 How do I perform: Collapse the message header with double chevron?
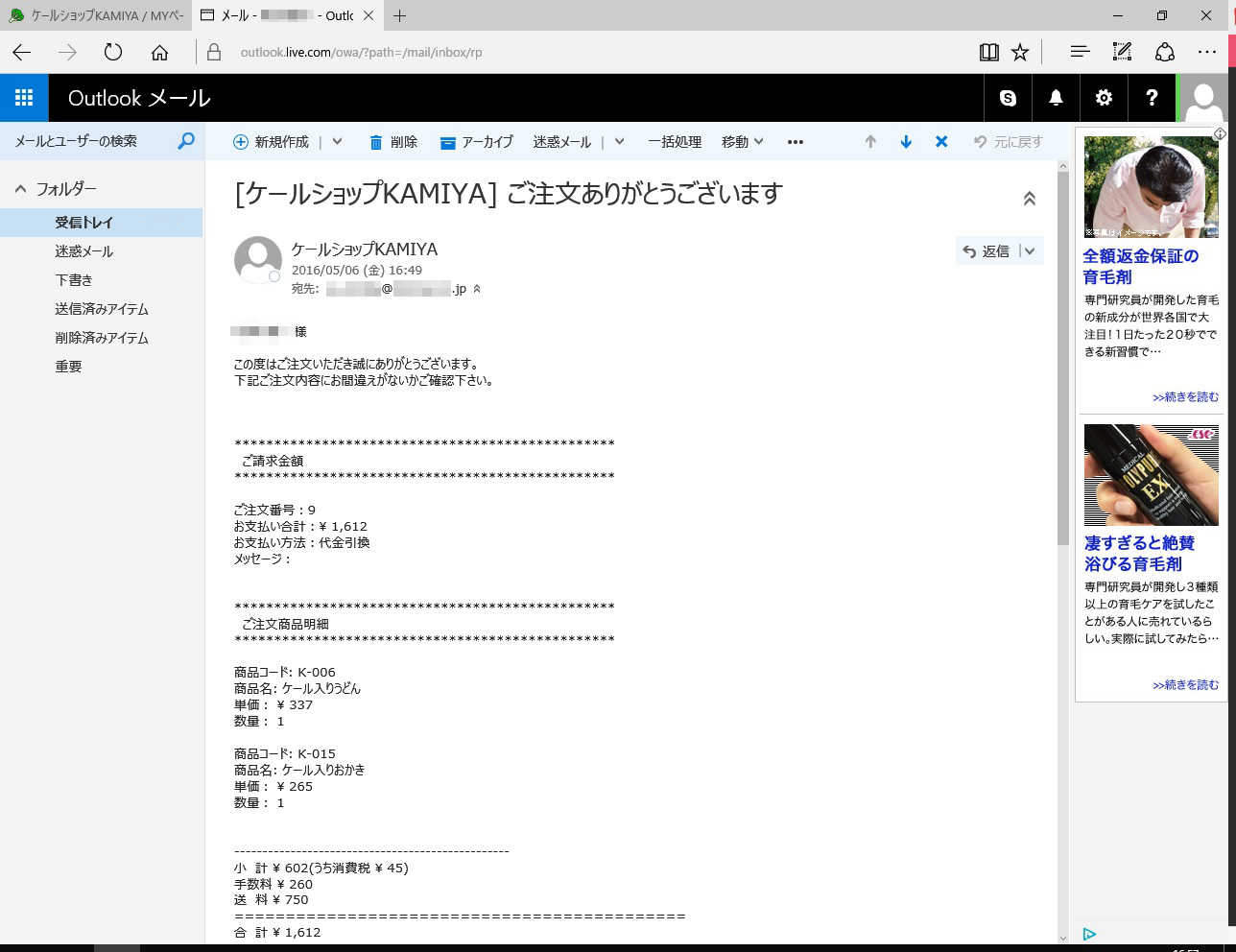(x=1029, y=199)
